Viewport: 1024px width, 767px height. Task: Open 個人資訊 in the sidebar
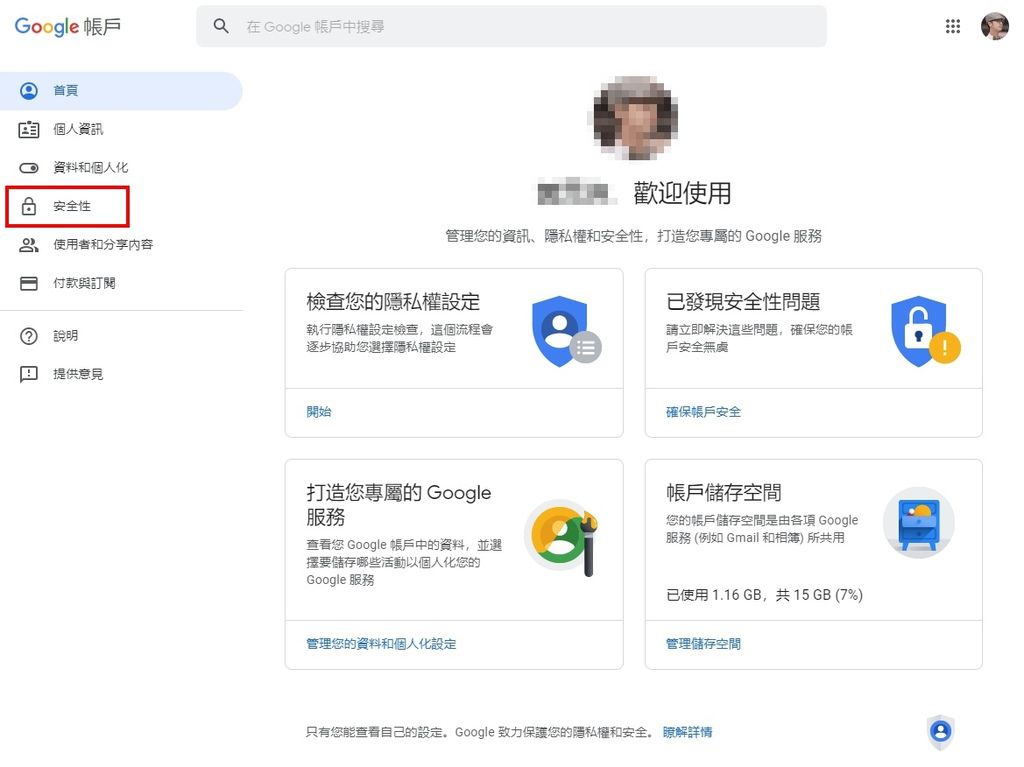121,129
